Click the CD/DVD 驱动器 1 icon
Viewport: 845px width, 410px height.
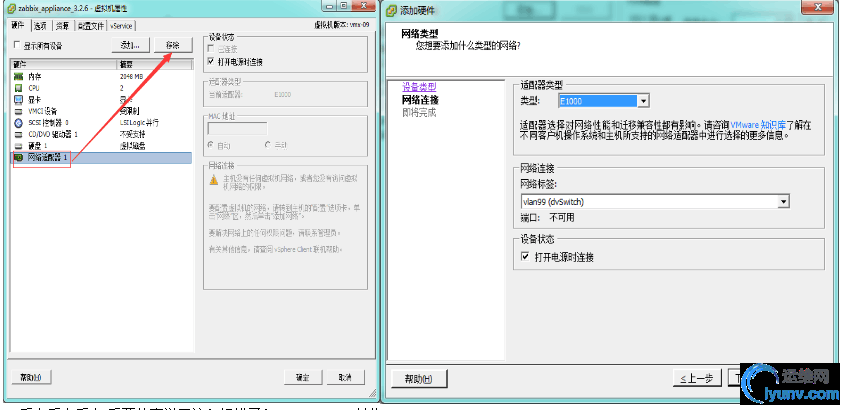coord(19,134)
